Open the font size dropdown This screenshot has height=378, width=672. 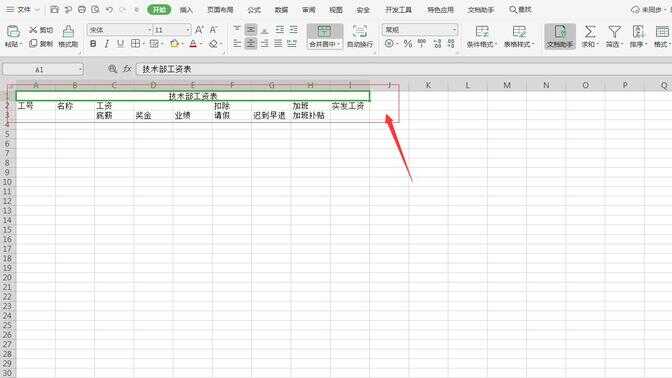click(x=187, y=30)
